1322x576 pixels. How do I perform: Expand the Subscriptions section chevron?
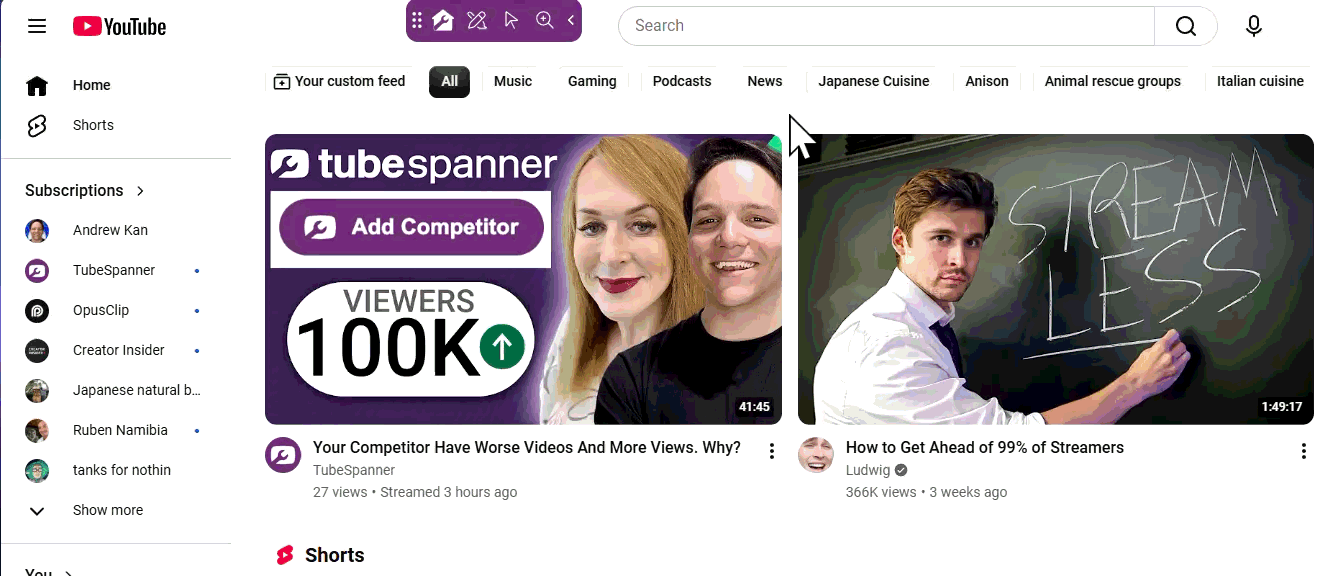pyautogui.click(x=140, y=190)
